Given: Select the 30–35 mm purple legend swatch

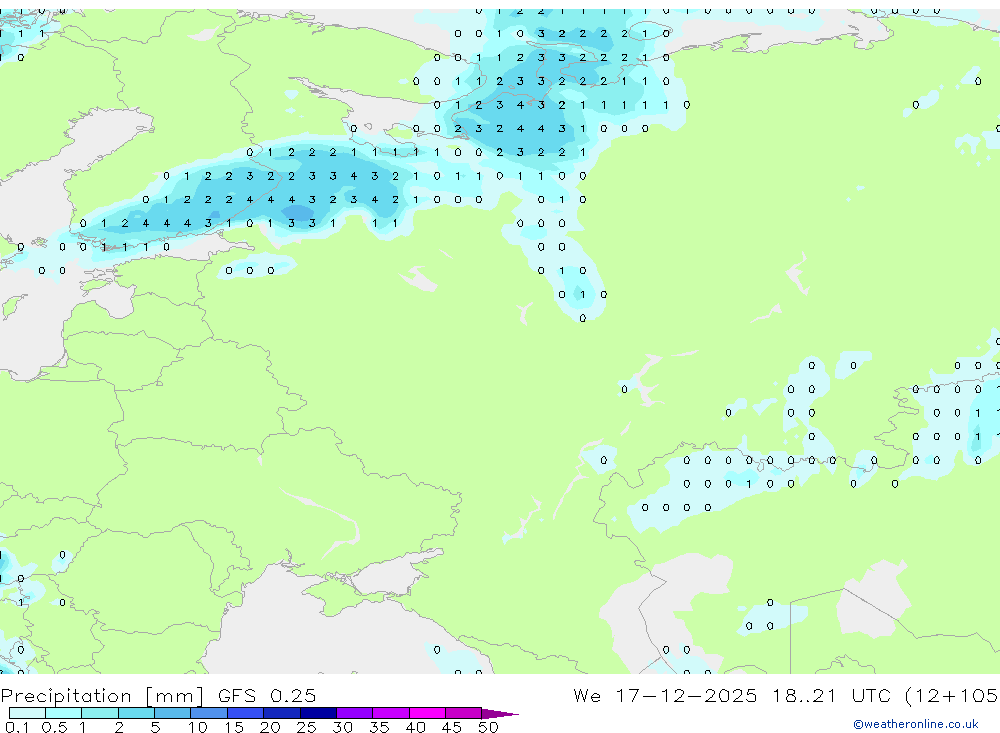Looking at the screenshot, I should [x=355, y=713].
